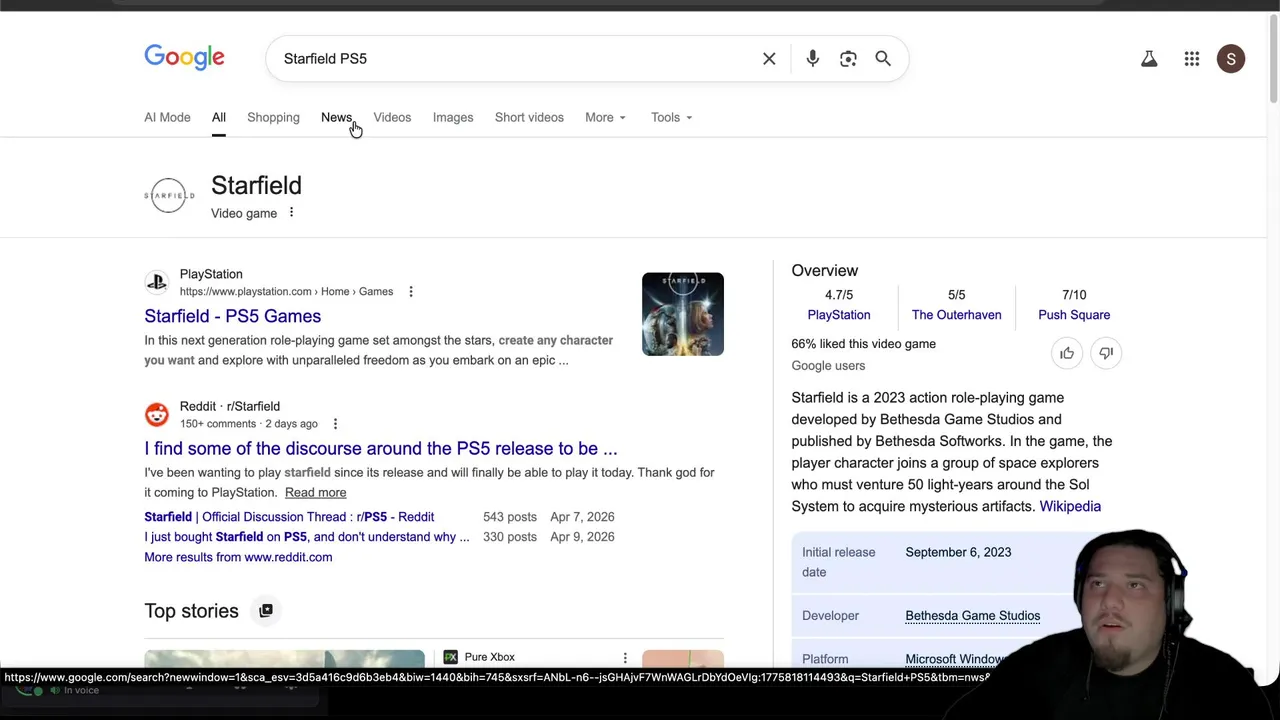Viewport: 1280px width, 720px height.
Task: Click thumbs down on the overview
Action: pos(1106,353)
